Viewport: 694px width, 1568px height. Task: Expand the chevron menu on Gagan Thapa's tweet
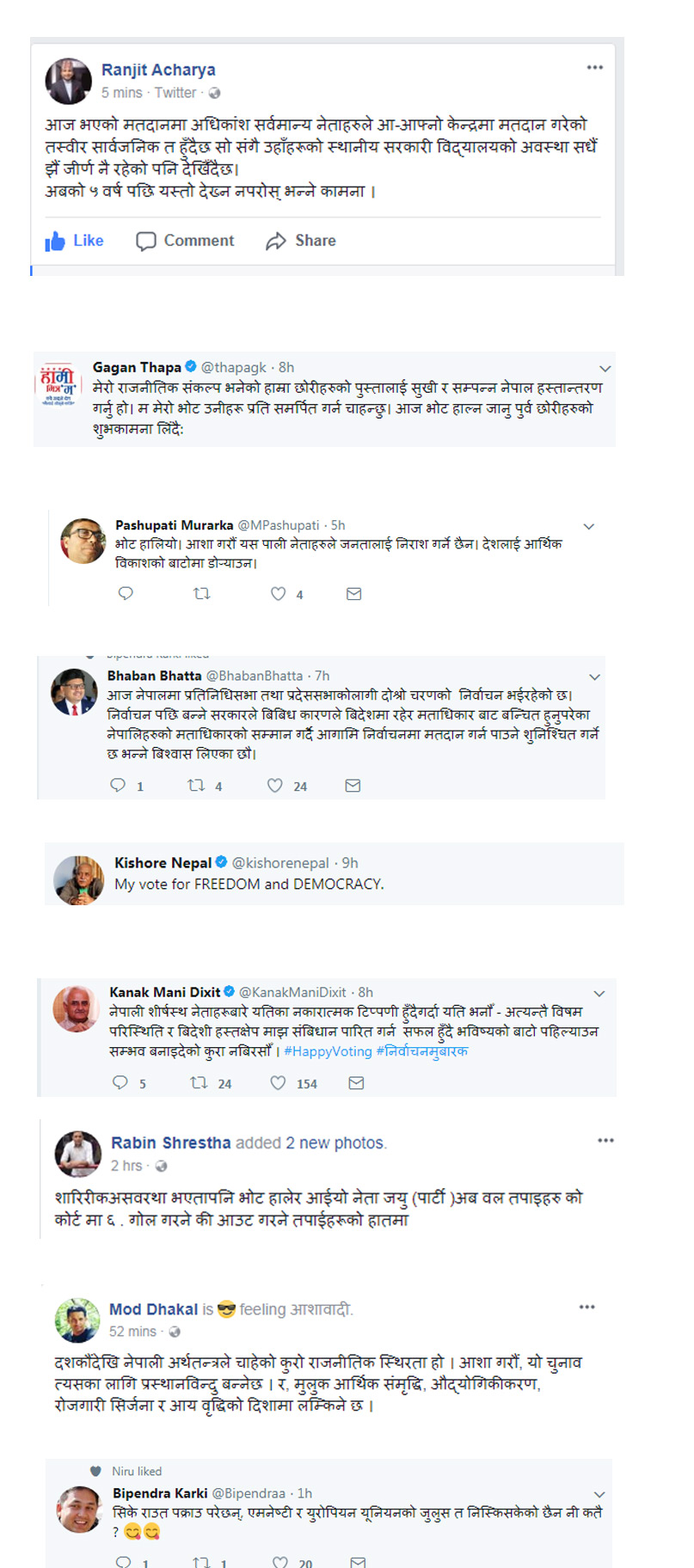coord(605,368)
